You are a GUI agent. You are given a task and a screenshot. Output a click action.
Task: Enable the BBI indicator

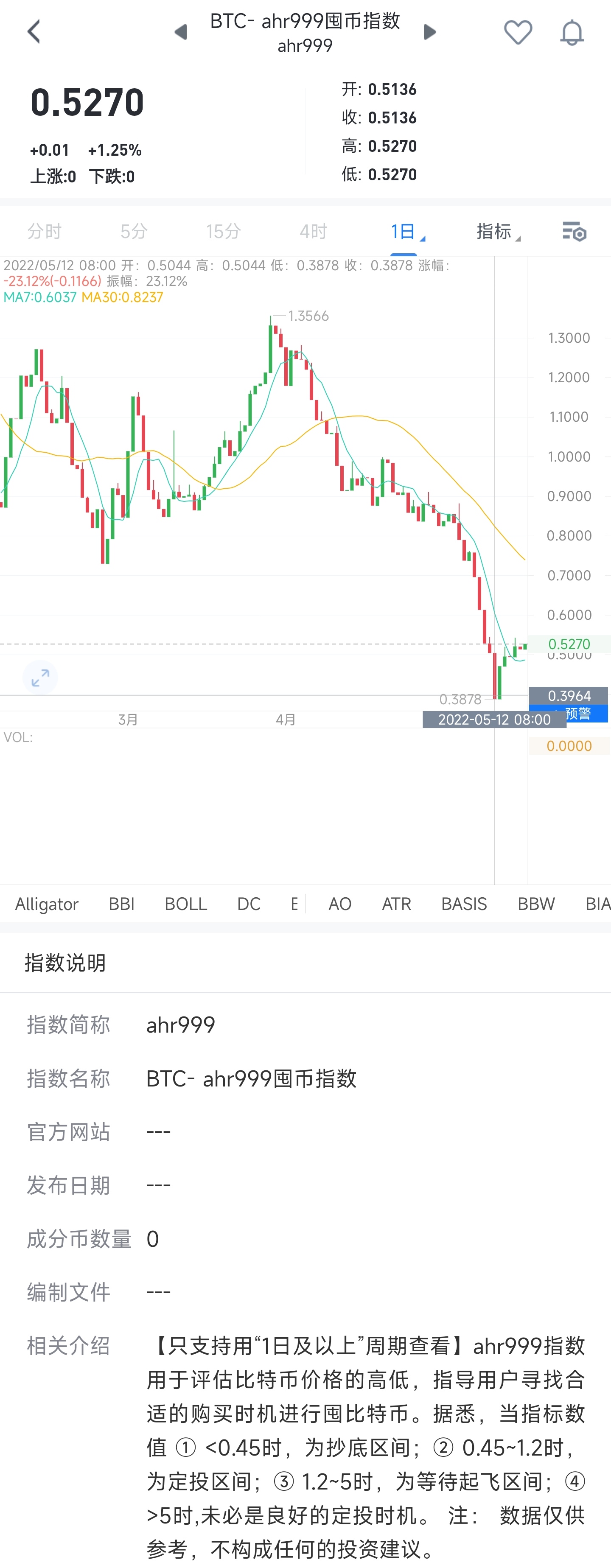point(121,904)
